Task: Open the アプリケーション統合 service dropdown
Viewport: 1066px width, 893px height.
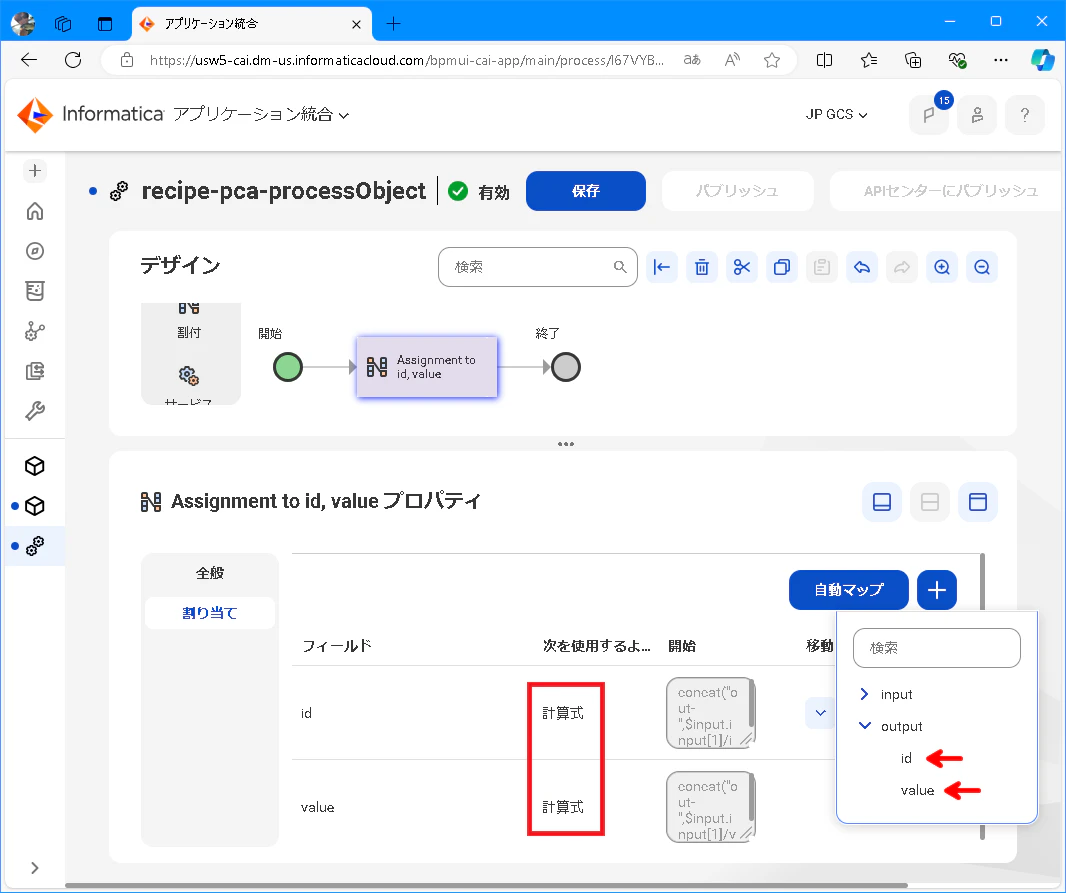Action: pos(260,114)
